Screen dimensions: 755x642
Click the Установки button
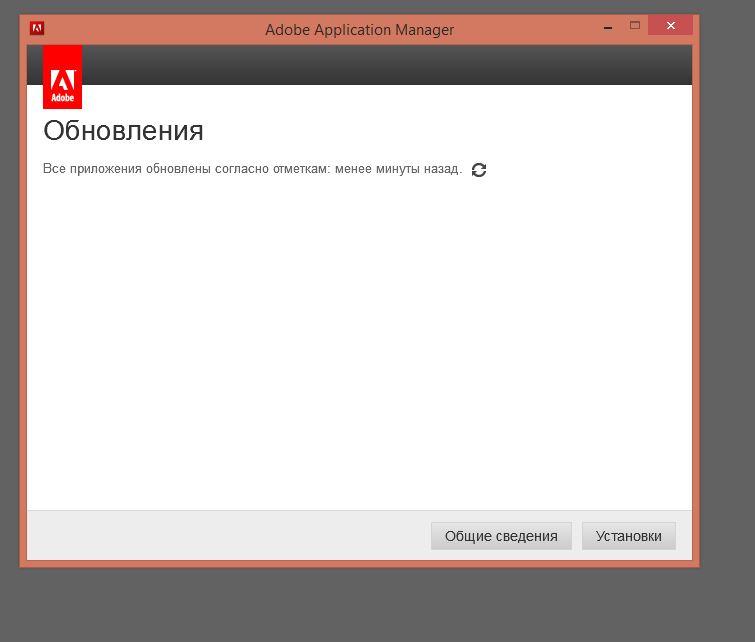coord(628,536)
